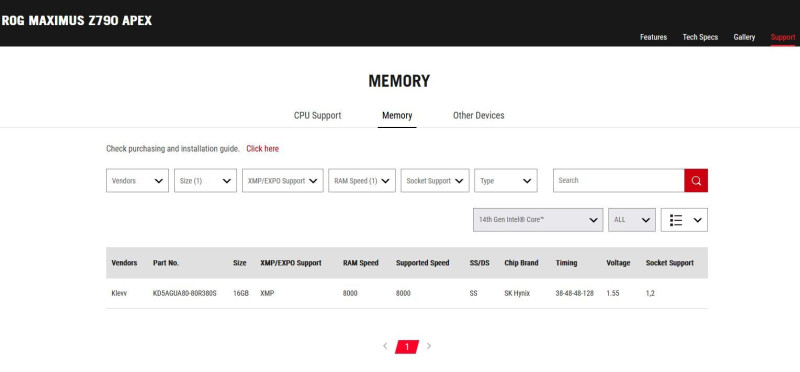
Task: Click the ROG MAXIMUS Z790 APEX title
Action: (x=77, y=21)
